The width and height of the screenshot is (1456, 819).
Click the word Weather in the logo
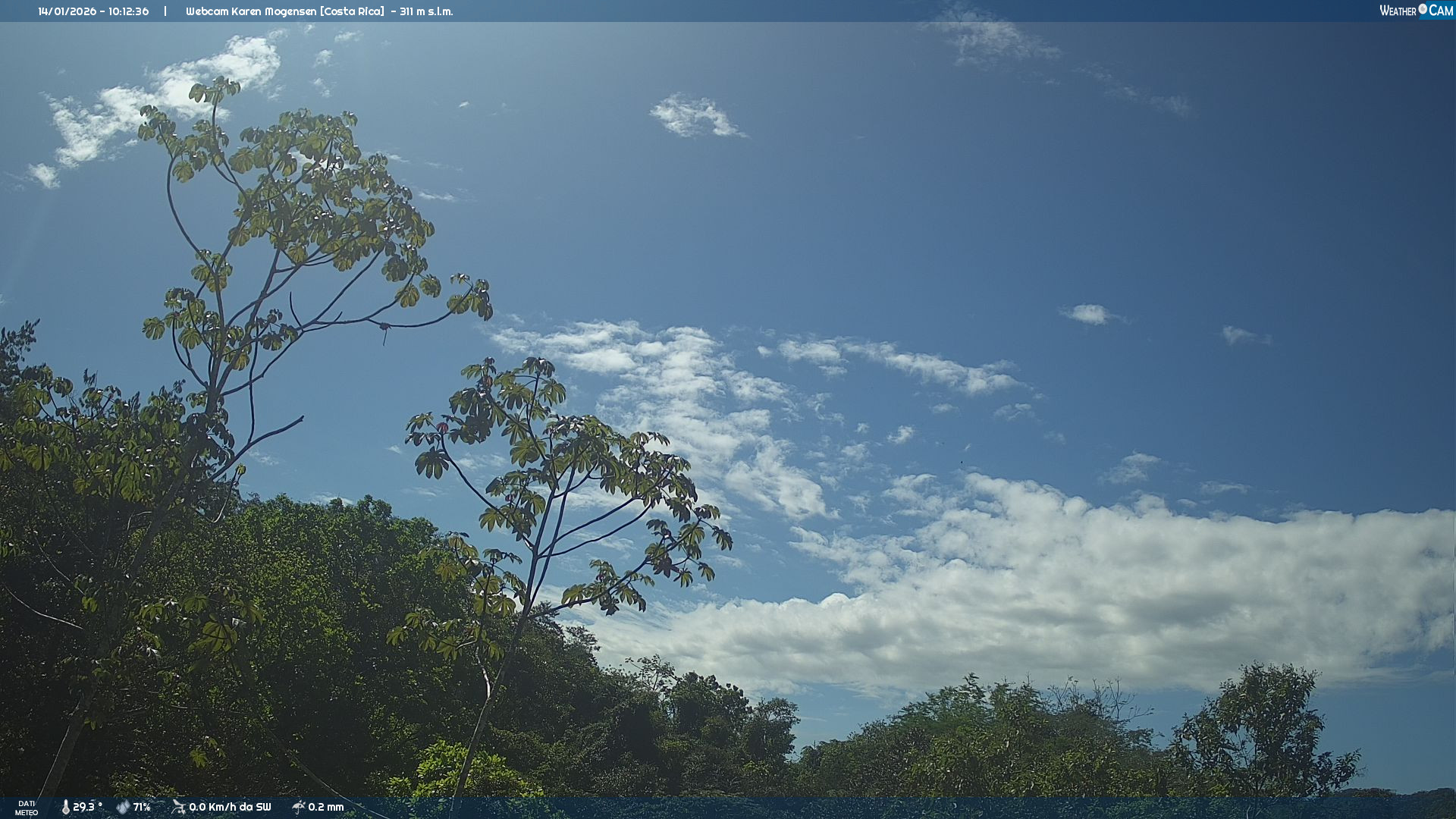pyautogui.click(x=1398, y=11)
